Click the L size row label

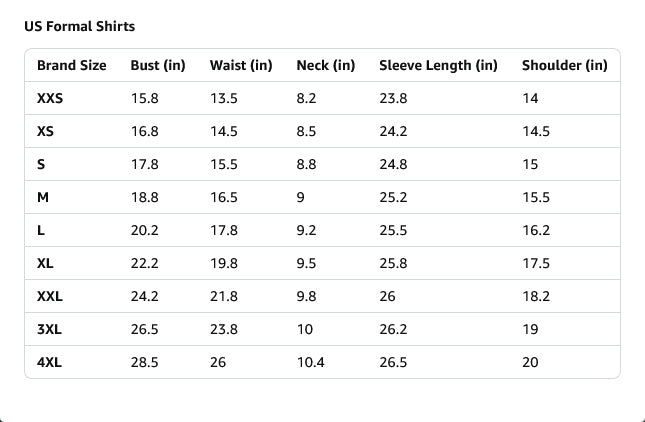41,230
